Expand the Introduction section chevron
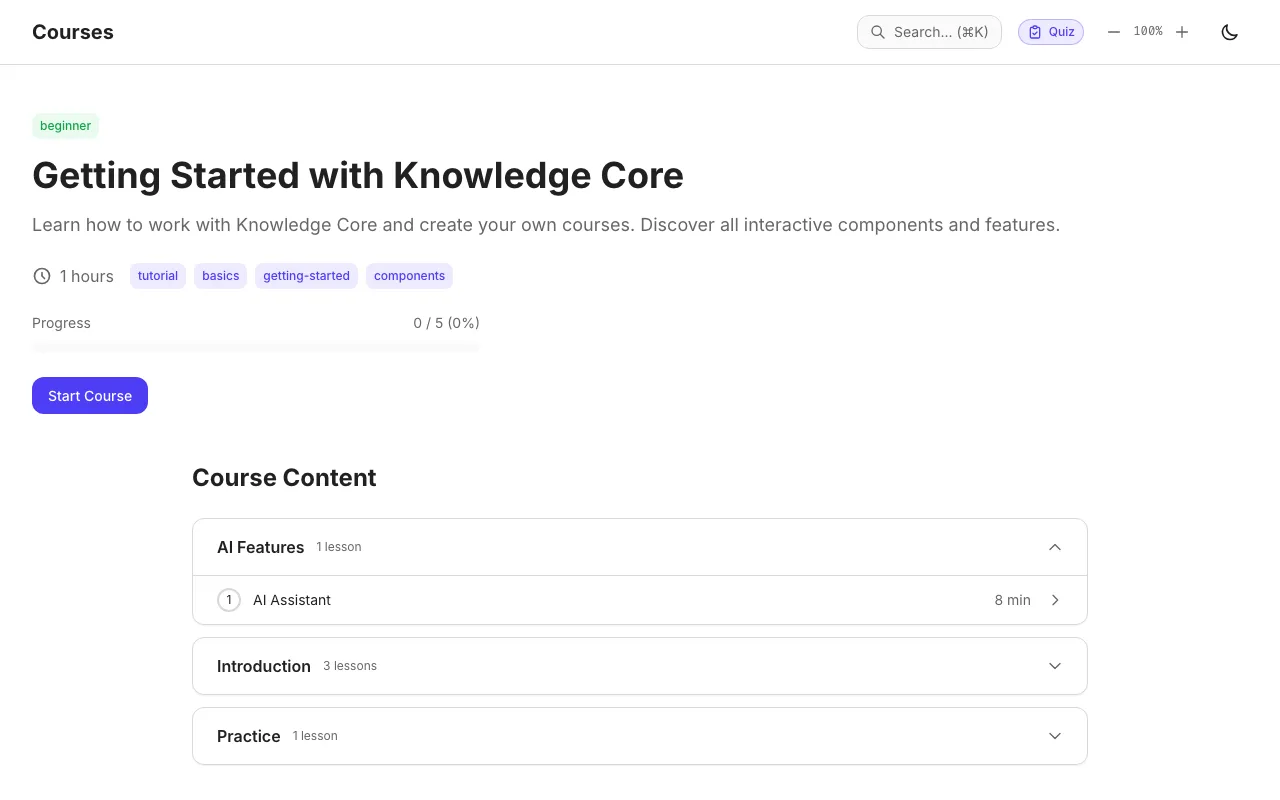The height and width of the screenshot is (800, 1280). (1055, 666)
